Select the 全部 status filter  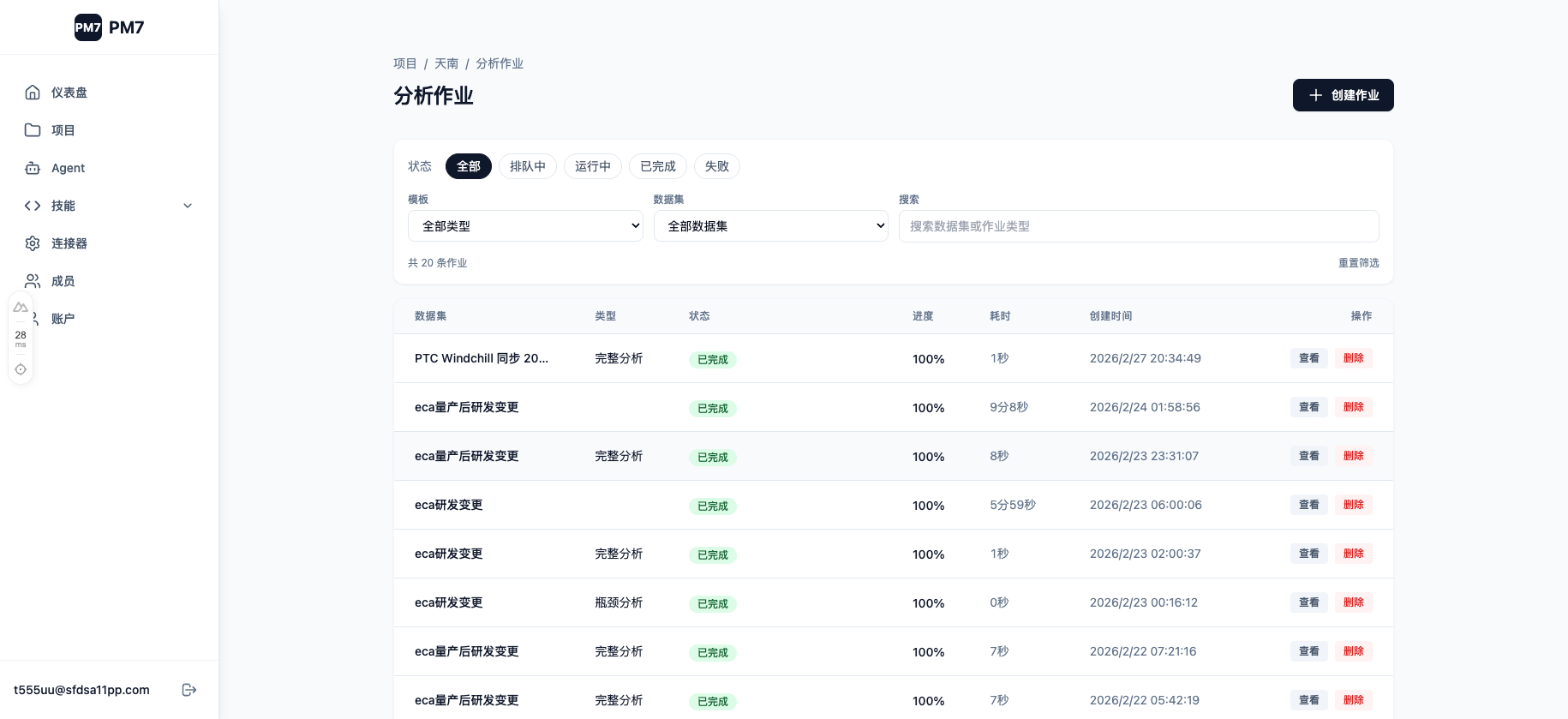click(x=469, y=166)
